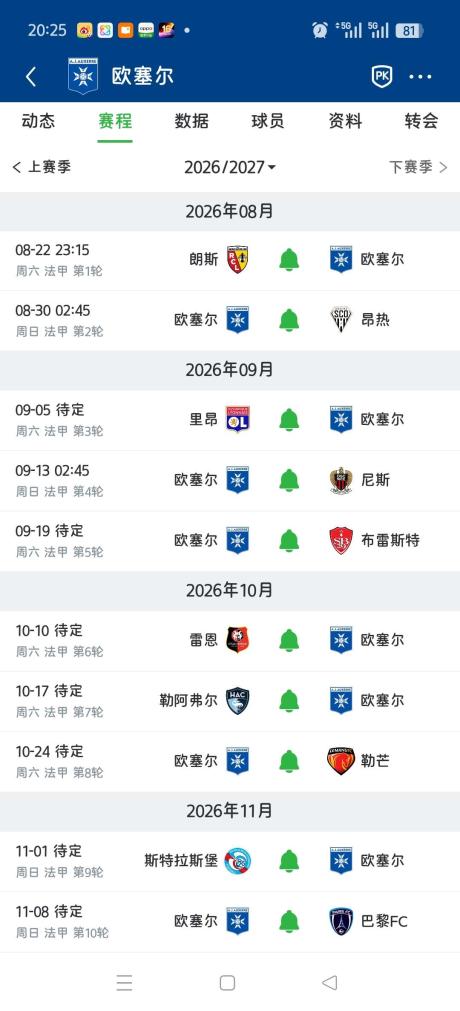Open Lyon OL logo in round 3

click(x=238, y=419)
